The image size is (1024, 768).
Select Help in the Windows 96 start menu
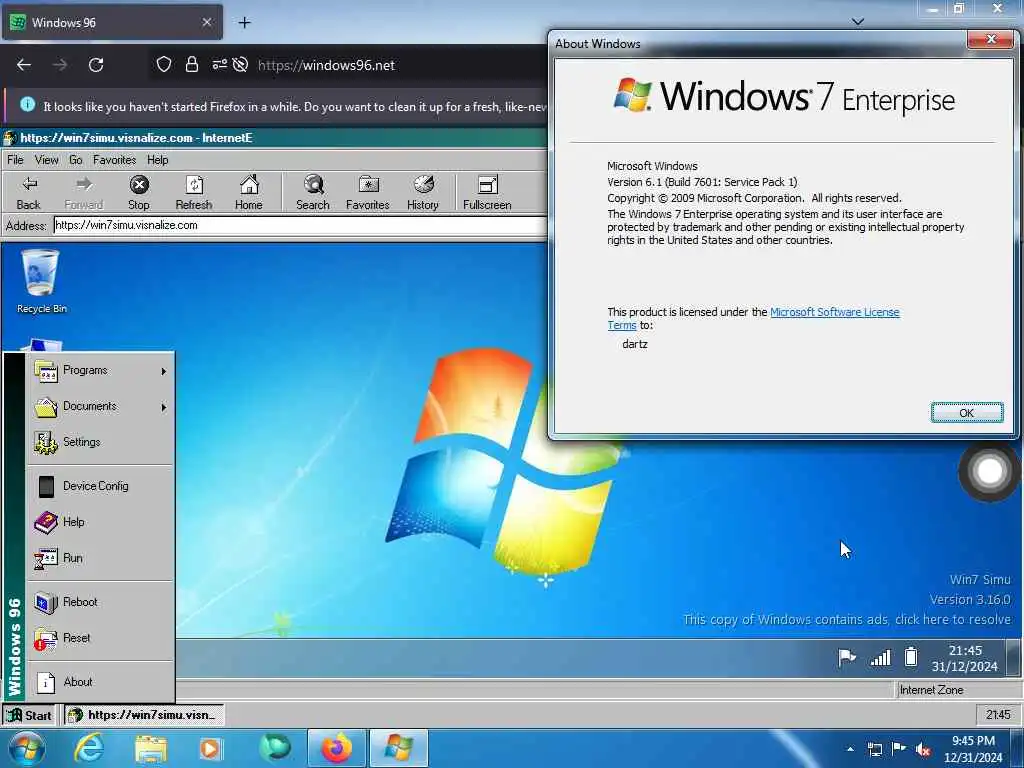pyautogui.click(x=100, y=522)
